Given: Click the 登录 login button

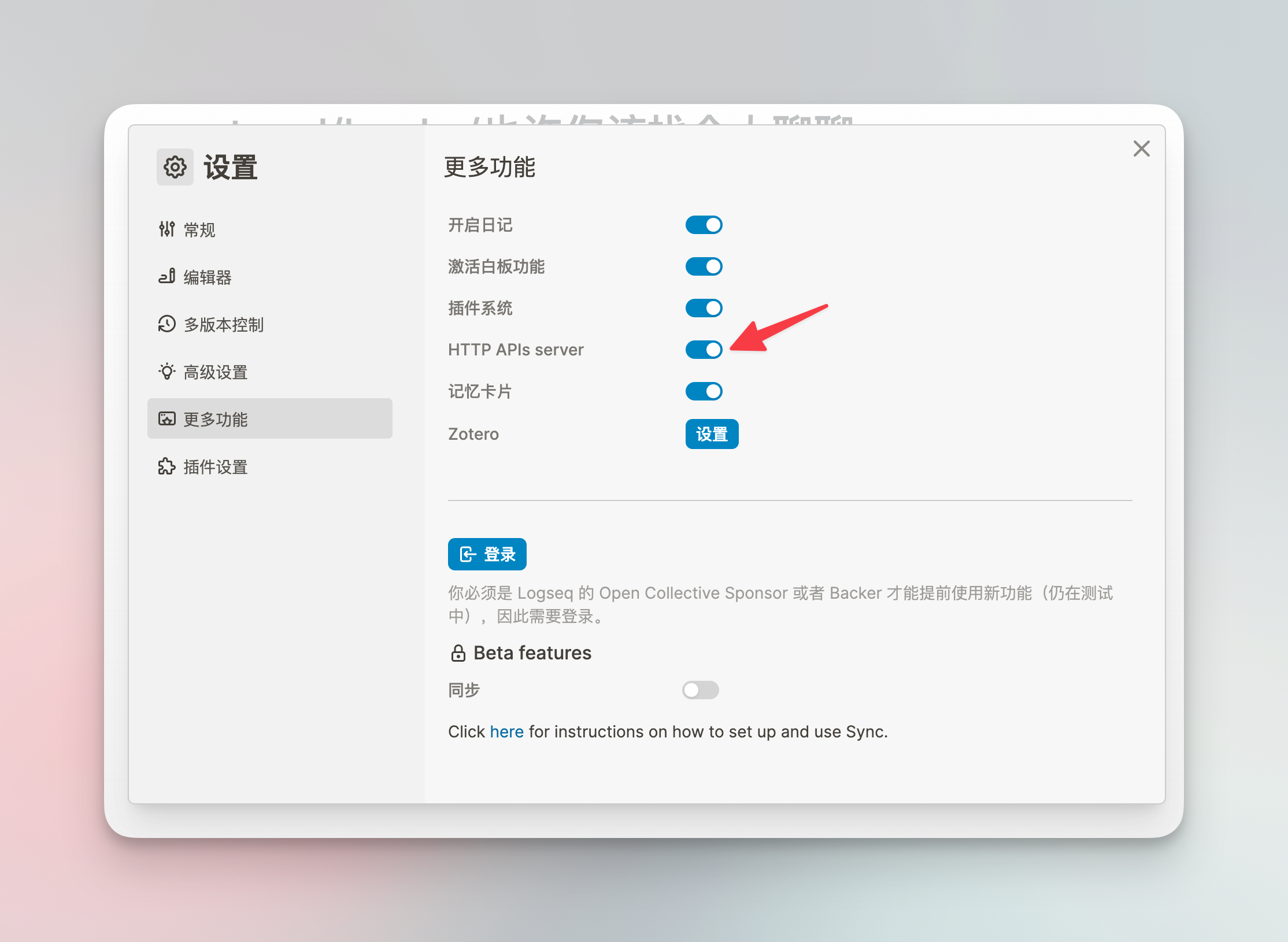Looking at the screenshot, I should tap(487, 554).
